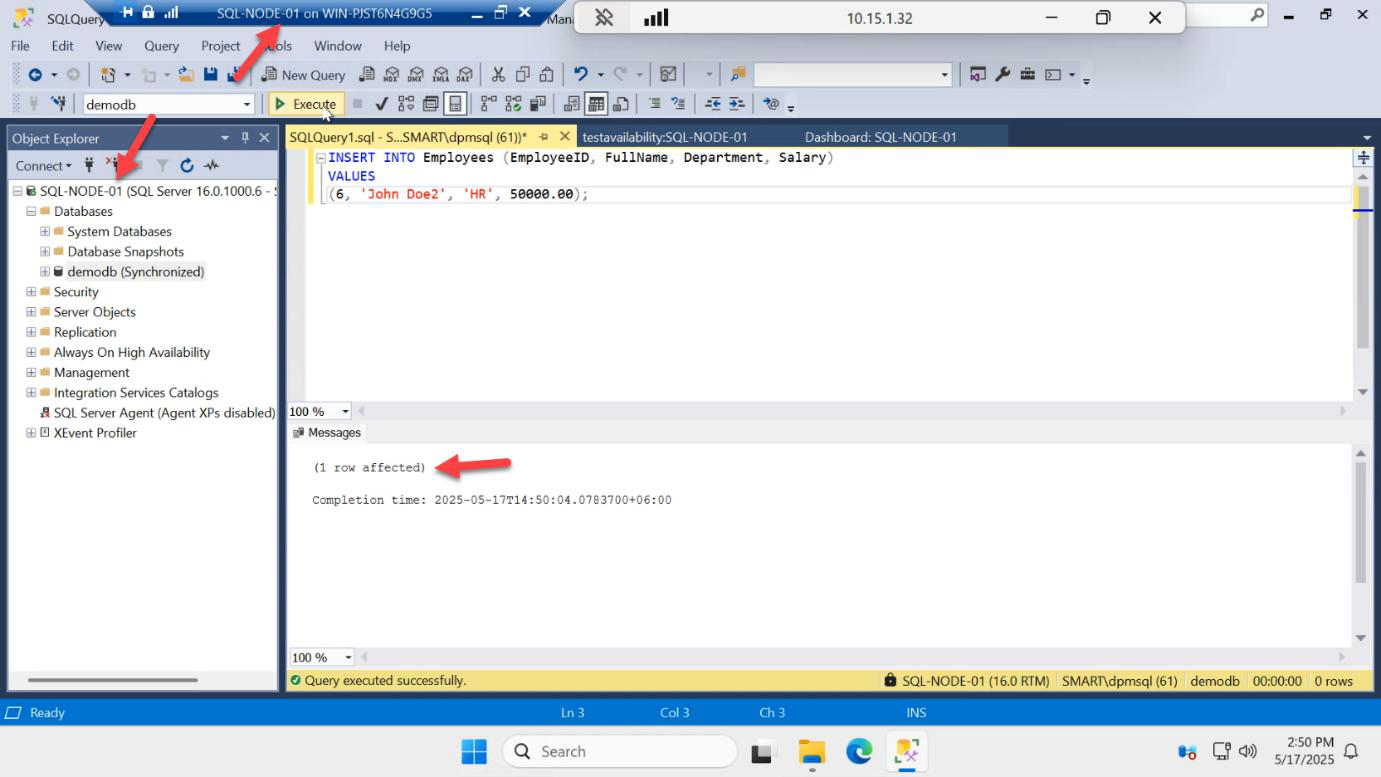Viewport: 1381px width, 777px height.
Task: Click the New Query button
Action: click(x=303, y=75)
